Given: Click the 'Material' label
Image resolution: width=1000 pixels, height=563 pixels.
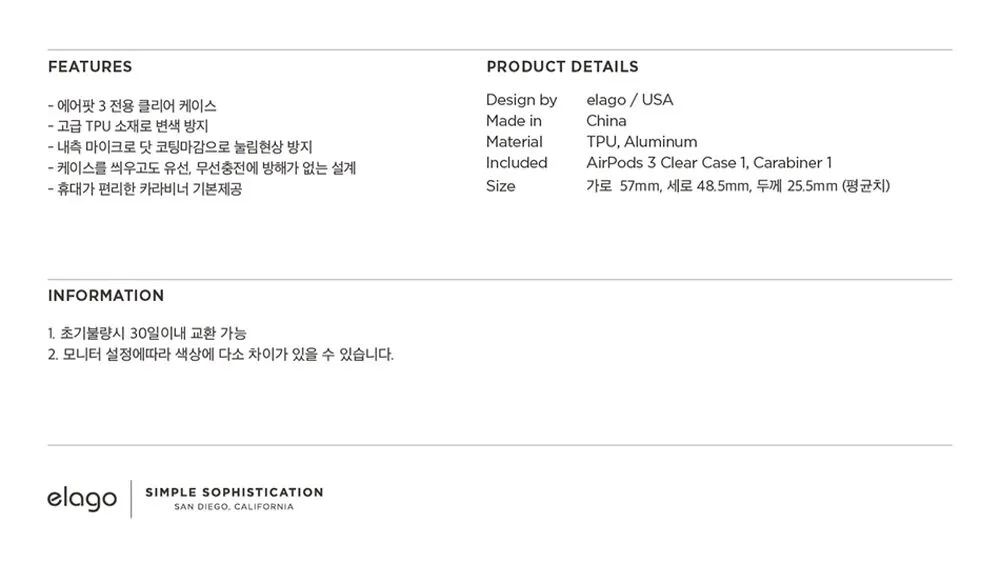Looking at the screenshot, I should point(514,142).
